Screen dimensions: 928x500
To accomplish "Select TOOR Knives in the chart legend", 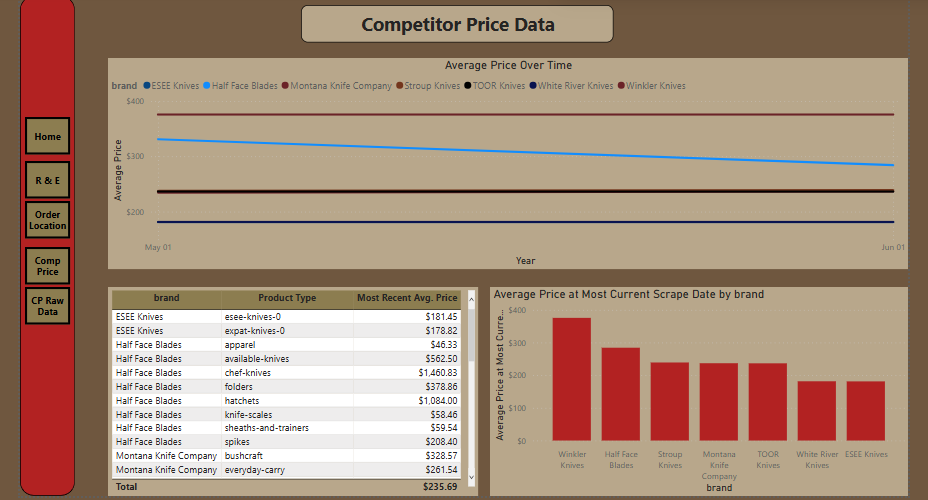I will [x=495, y=86].
